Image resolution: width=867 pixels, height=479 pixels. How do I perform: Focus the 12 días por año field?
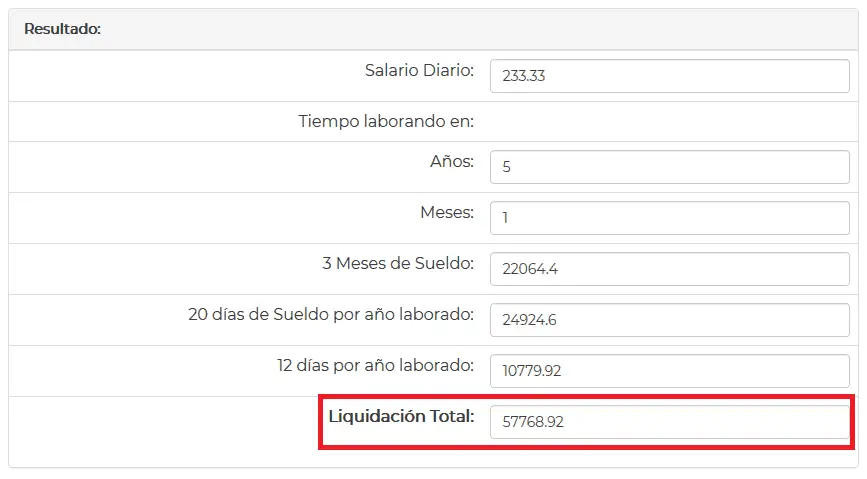[669, 370]
